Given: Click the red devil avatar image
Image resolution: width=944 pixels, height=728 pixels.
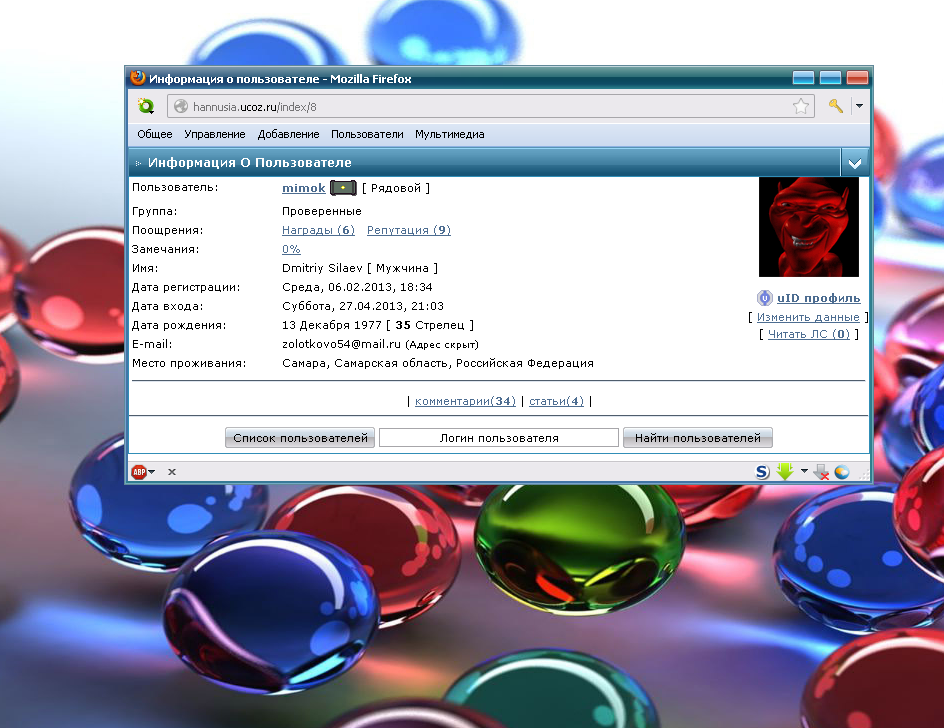Looking at the screenshot, I should (809, 227).
